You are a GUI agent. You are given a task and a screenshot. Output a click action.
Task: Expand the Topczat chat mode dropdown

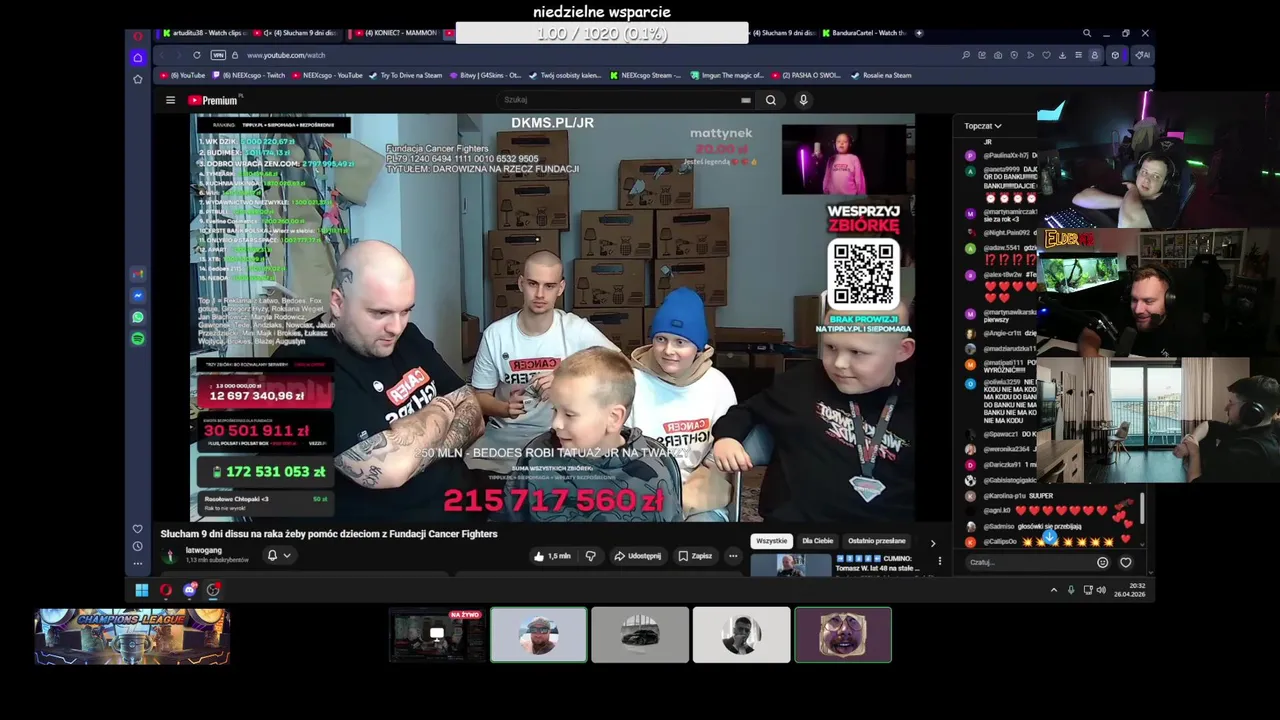point(982,126)
